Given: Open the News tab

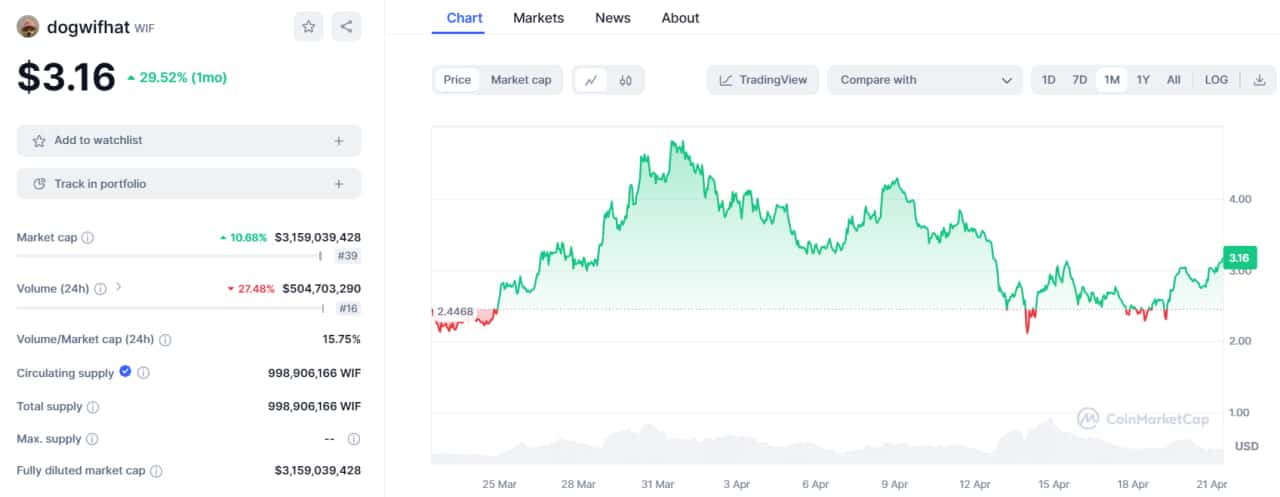Looking at the screenshot, I should (x=612, y=18).
